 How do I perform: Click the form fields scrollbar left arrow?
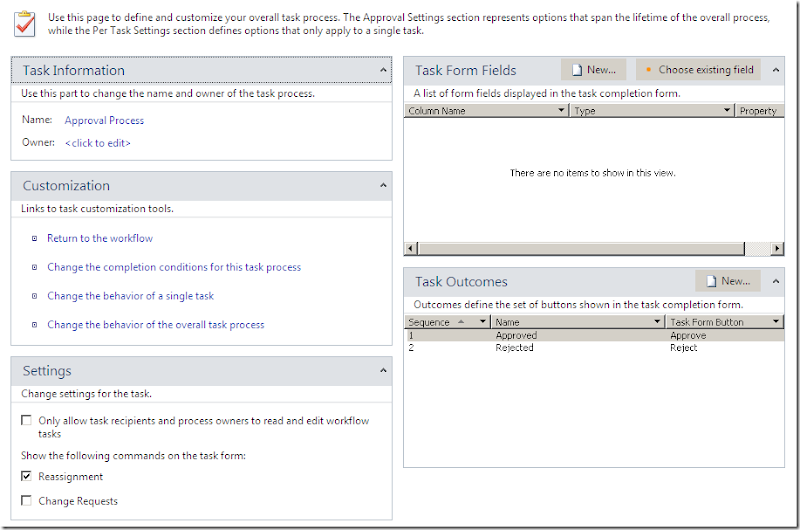click(x=411, y=248)
